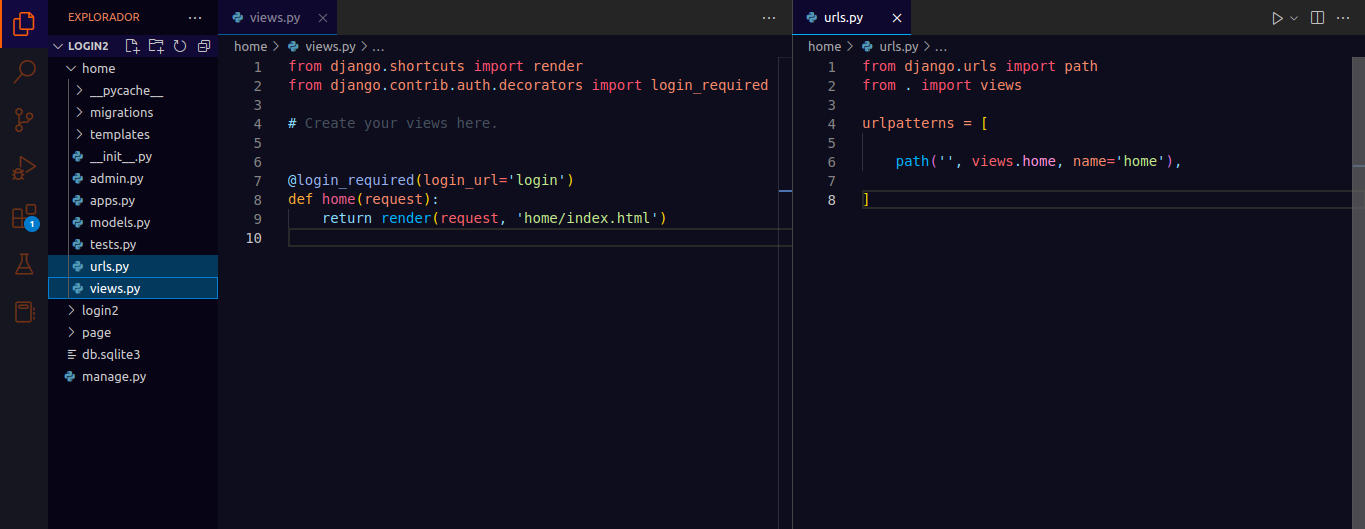Close the urls.py tab
Image resolution: width=1365 pixels, height=529 pixels.
(x=897, y=18)
